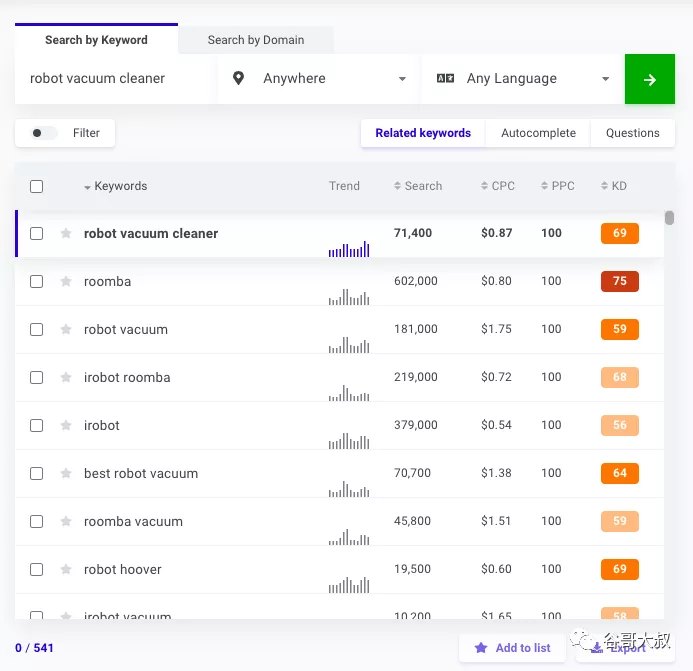Check the select-all keywords checkbox

pos(36,187)
